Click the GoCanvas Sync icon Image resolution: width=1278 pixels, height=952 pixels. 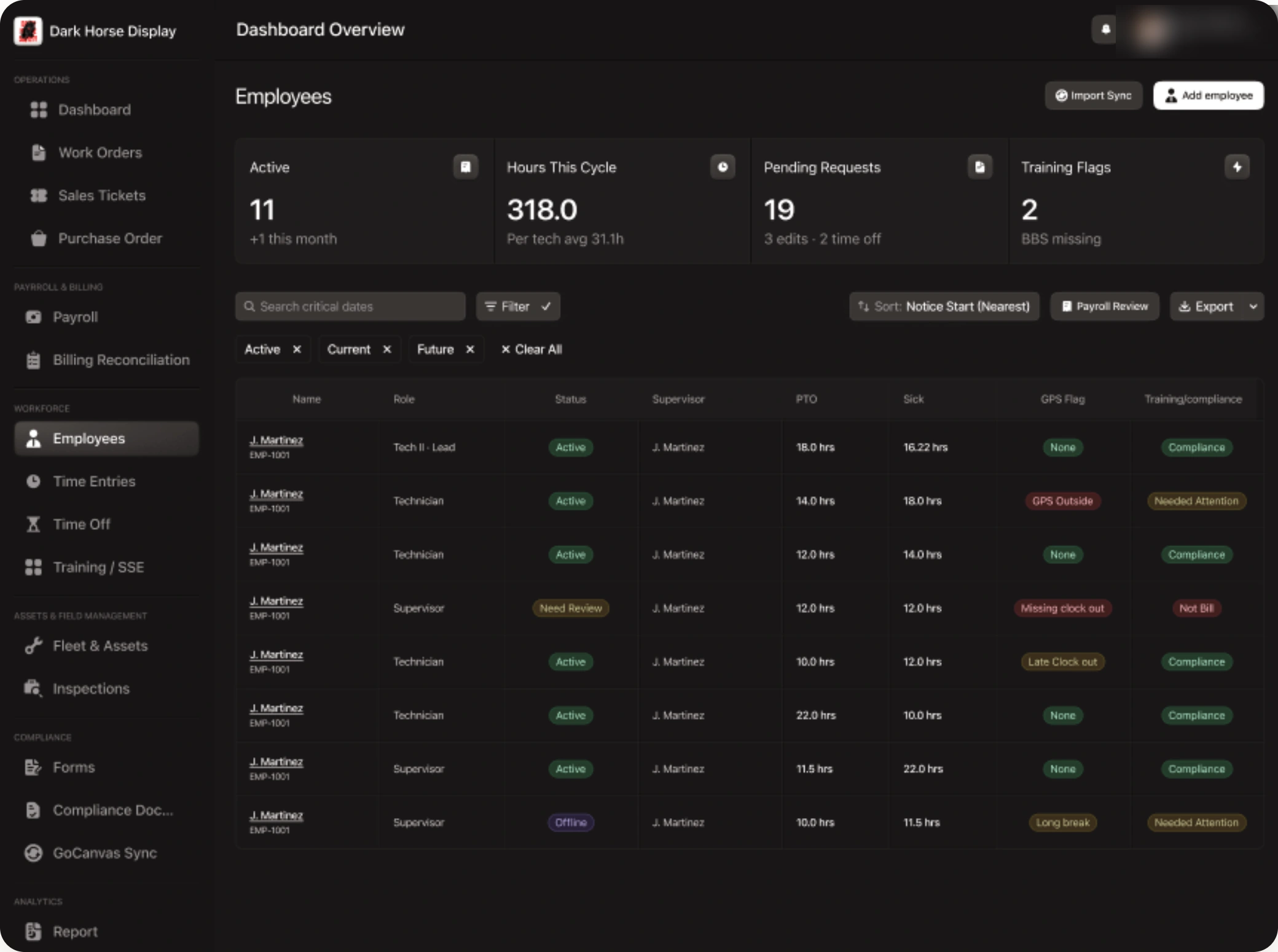(x=33, y=853)
